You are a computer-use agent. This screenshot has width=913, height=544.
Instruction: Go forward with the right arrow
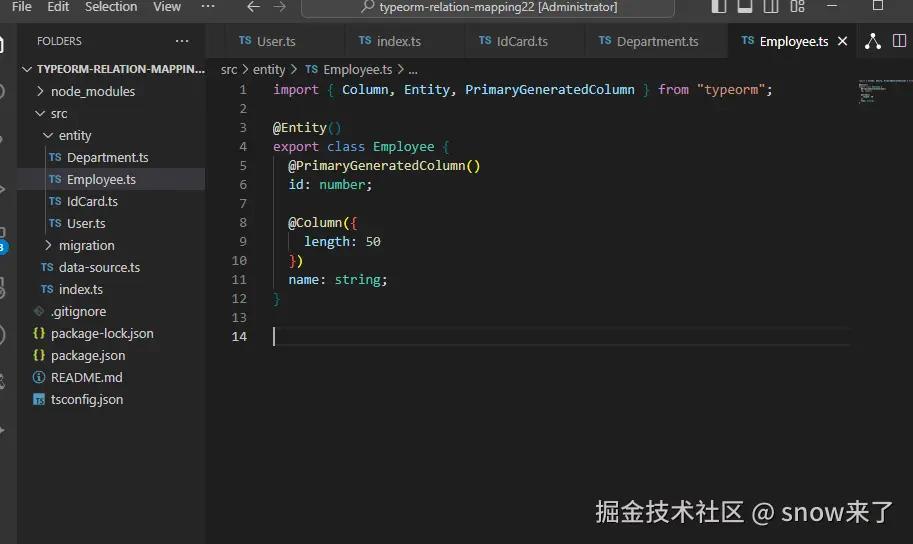click(x=279, y=7)
